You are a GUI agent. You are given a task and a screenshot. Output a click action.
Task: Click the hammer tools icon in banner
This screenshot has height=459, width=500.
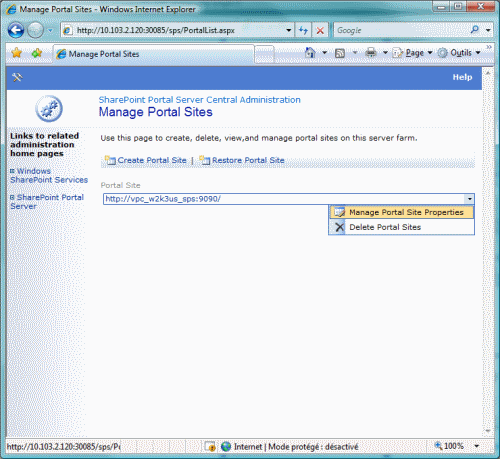point(17,77)
